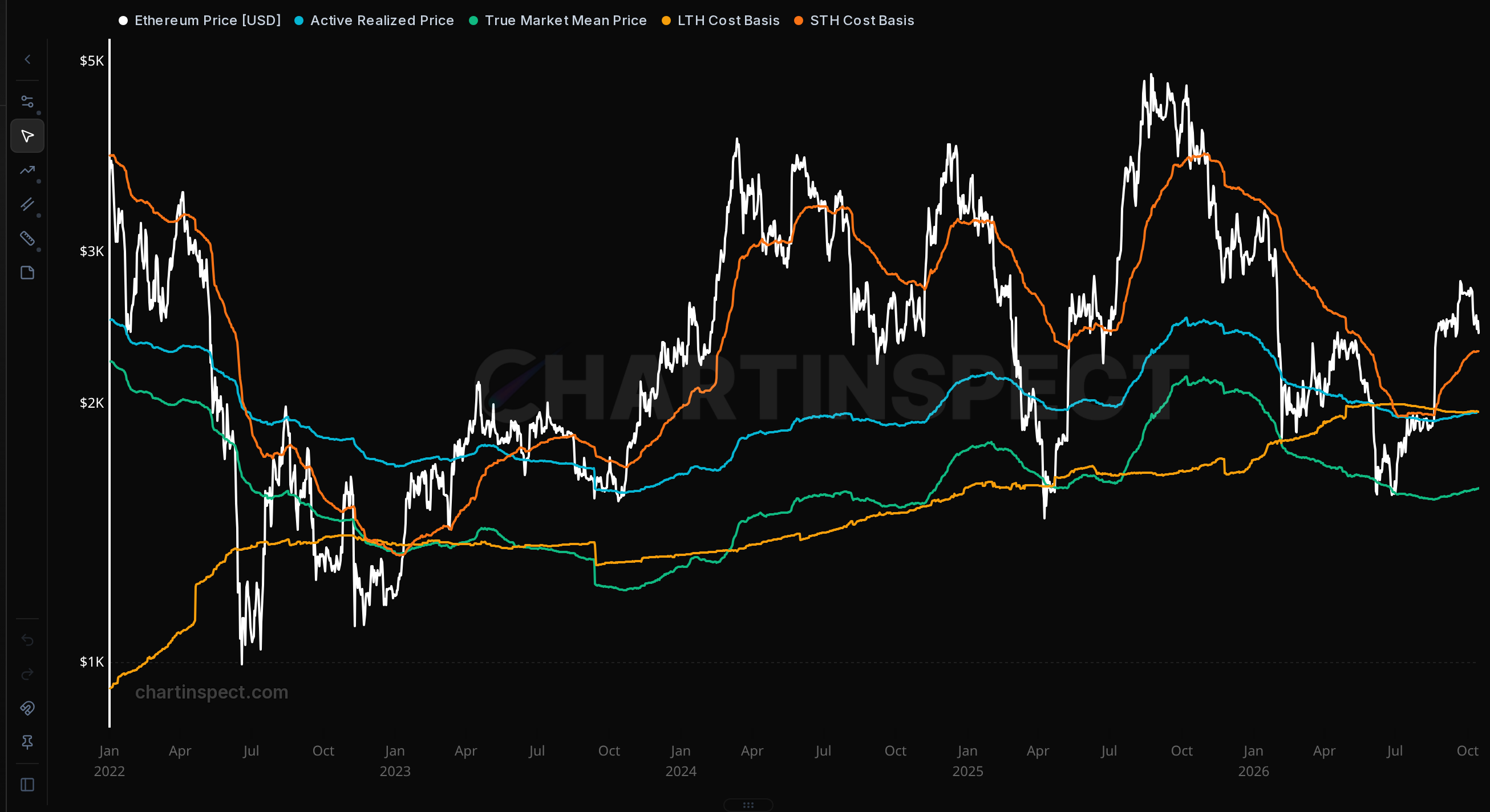Expand options dot beside the settings sliders tool
1490x812 pixels.
pos(39,113)
